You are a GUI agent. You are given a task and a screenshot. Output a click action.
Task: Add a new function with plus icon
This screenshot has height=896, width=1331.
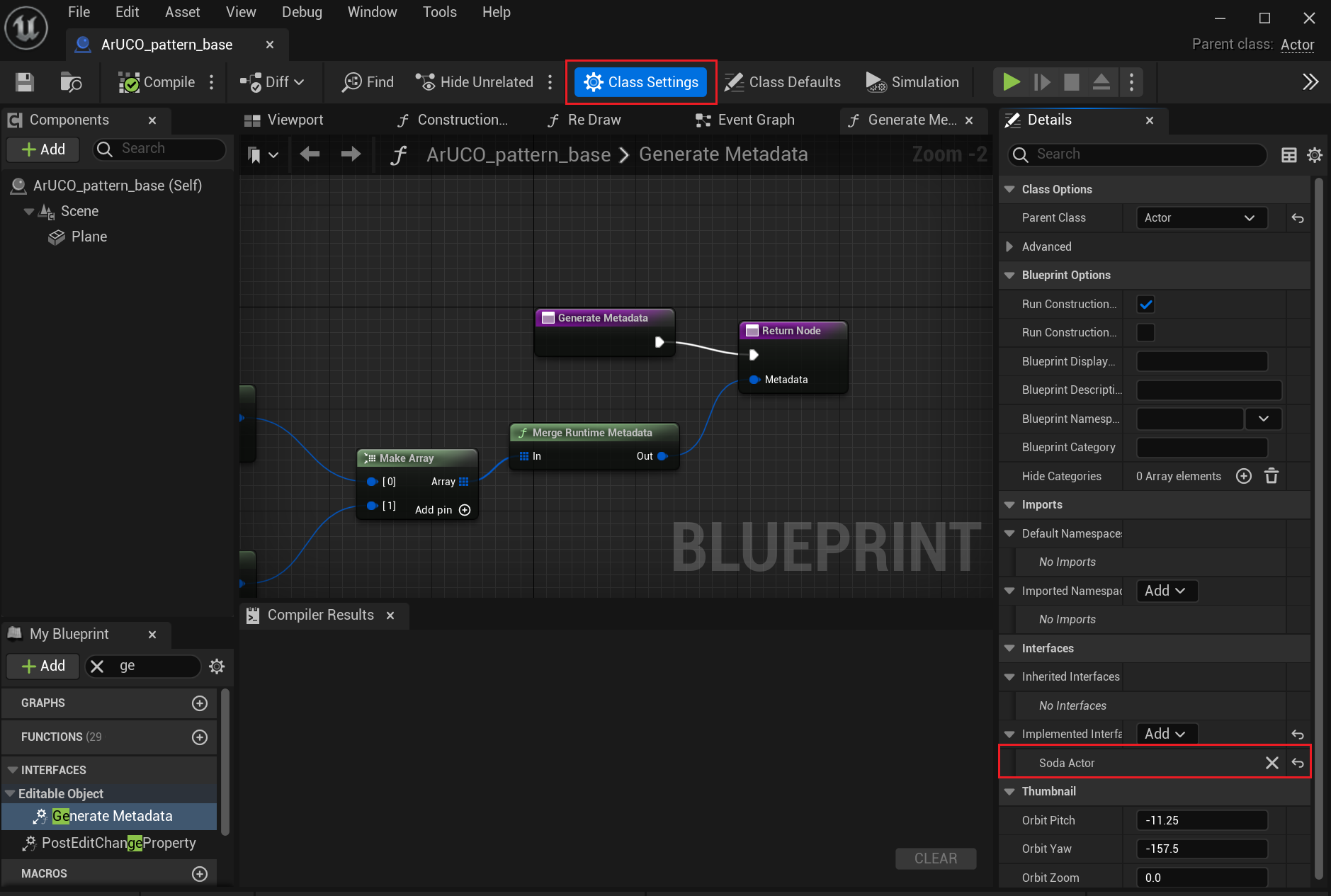[x=200, y=737]
